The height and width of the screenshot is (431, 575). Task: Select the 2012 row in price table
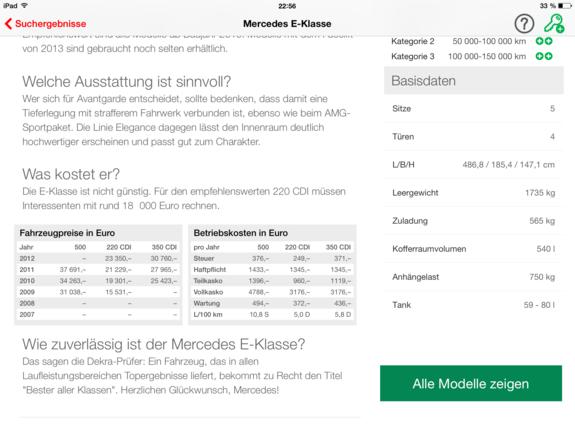coord(98,258)
